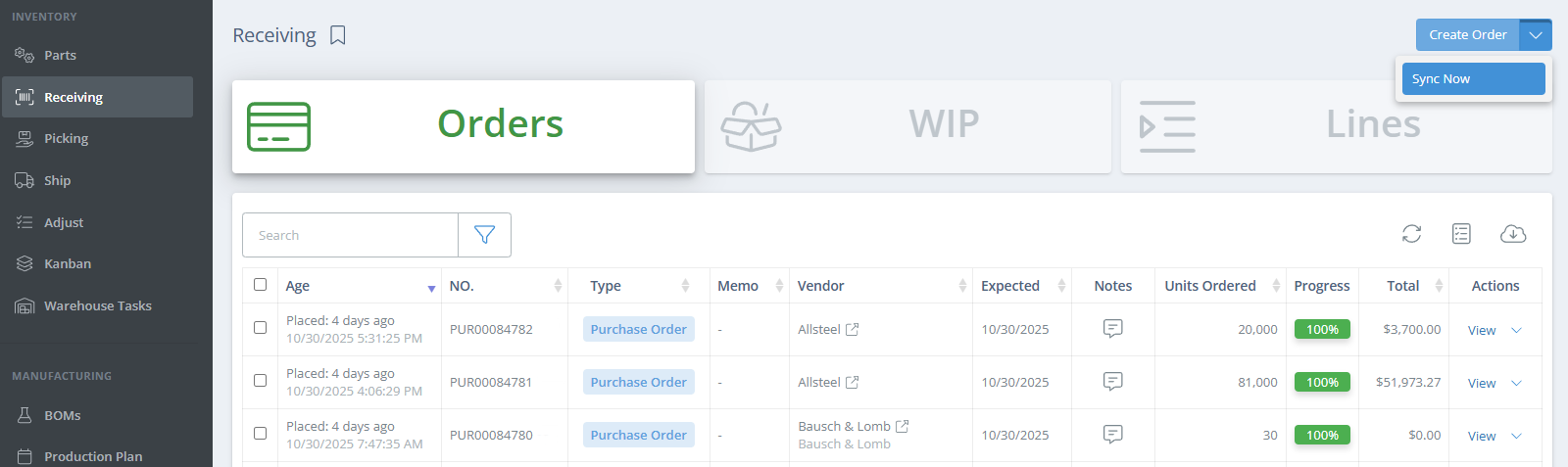Click the 20,000 units ordered value
The image size is (1568, 467).
click(1257, 329)
